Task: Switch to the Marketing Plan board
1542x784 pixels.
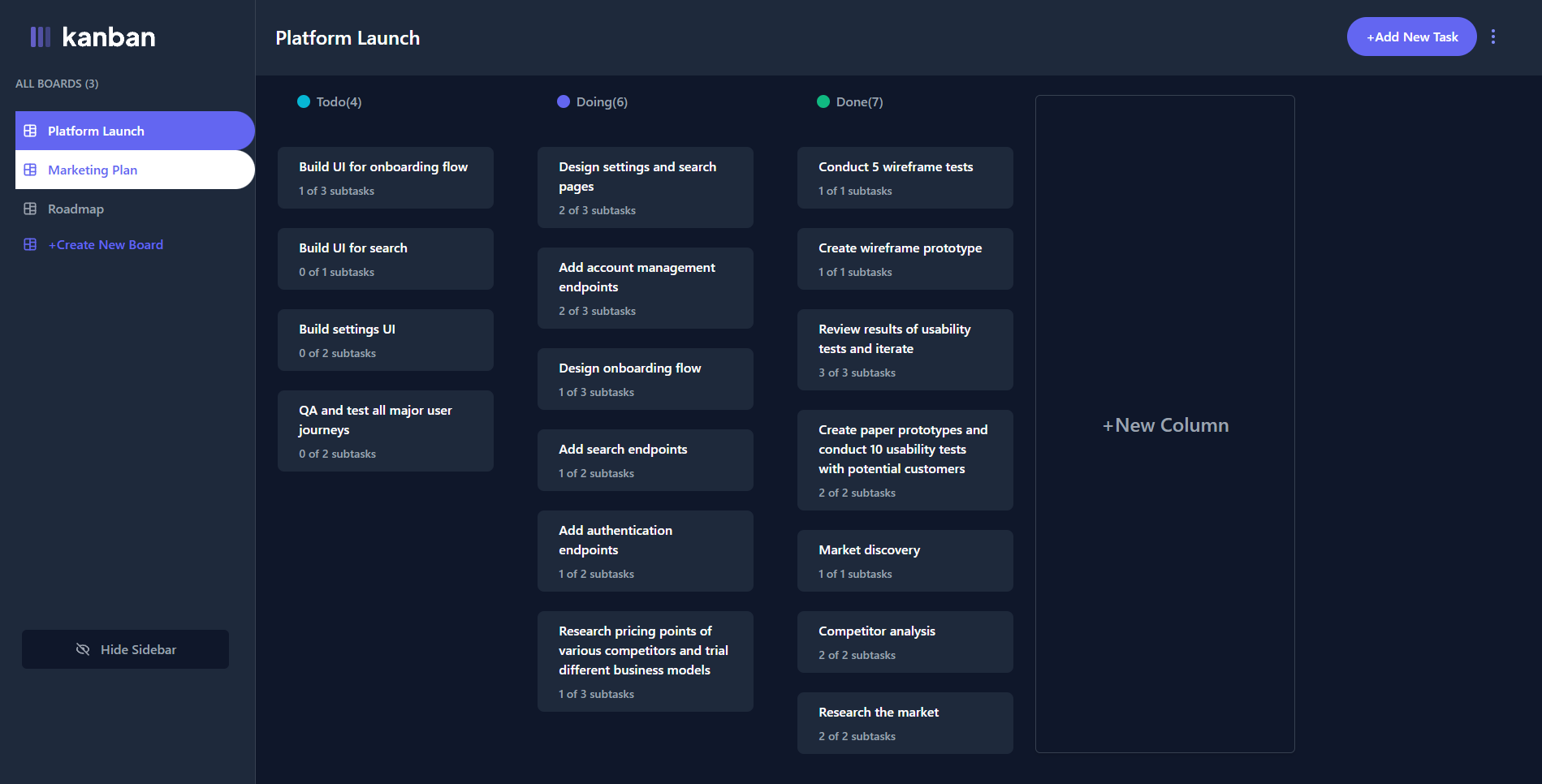Action: point(93,170)
